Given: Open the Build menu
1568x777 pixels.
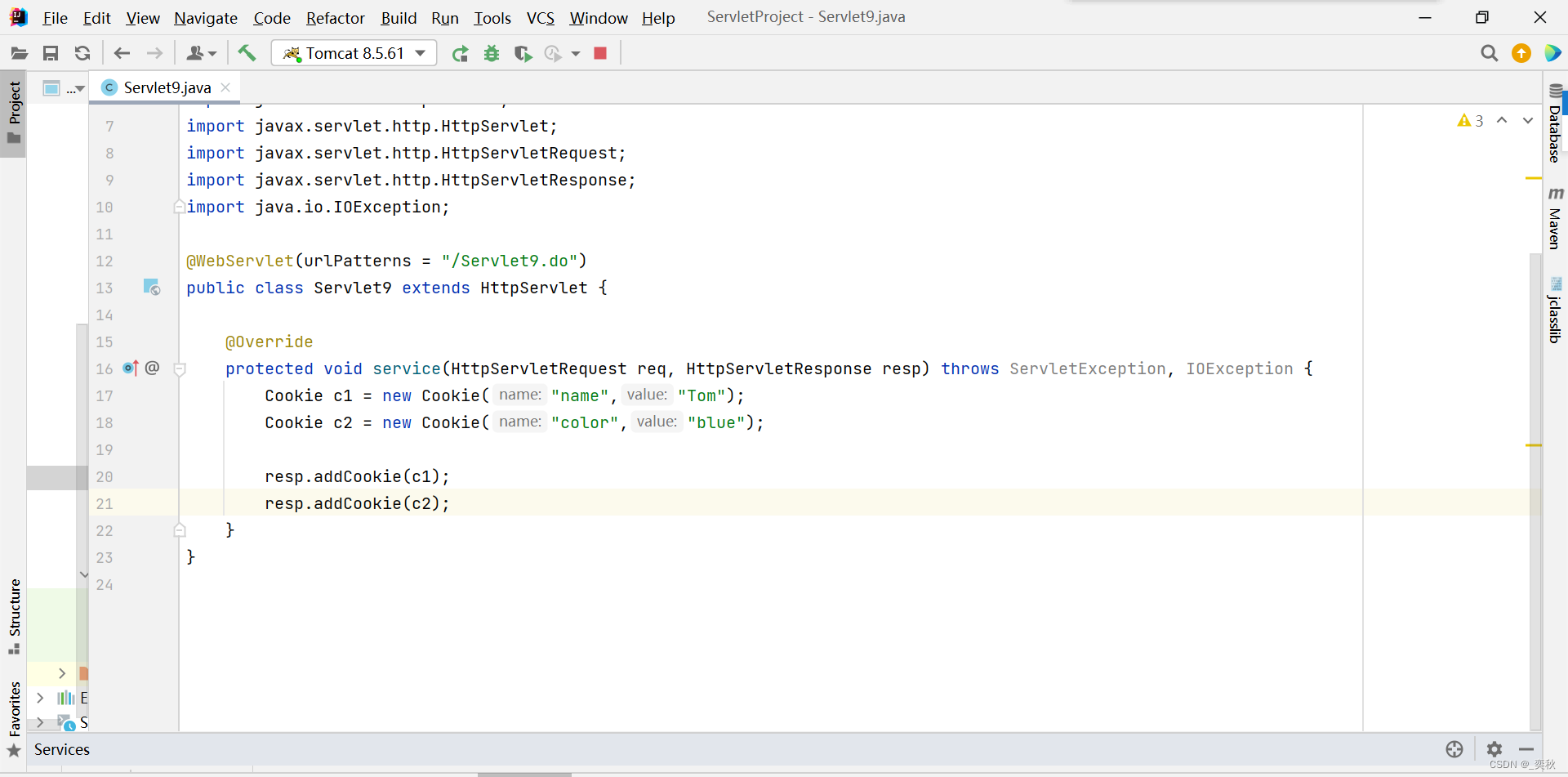Looking at the screenshot, I should [x=399, y=18].
